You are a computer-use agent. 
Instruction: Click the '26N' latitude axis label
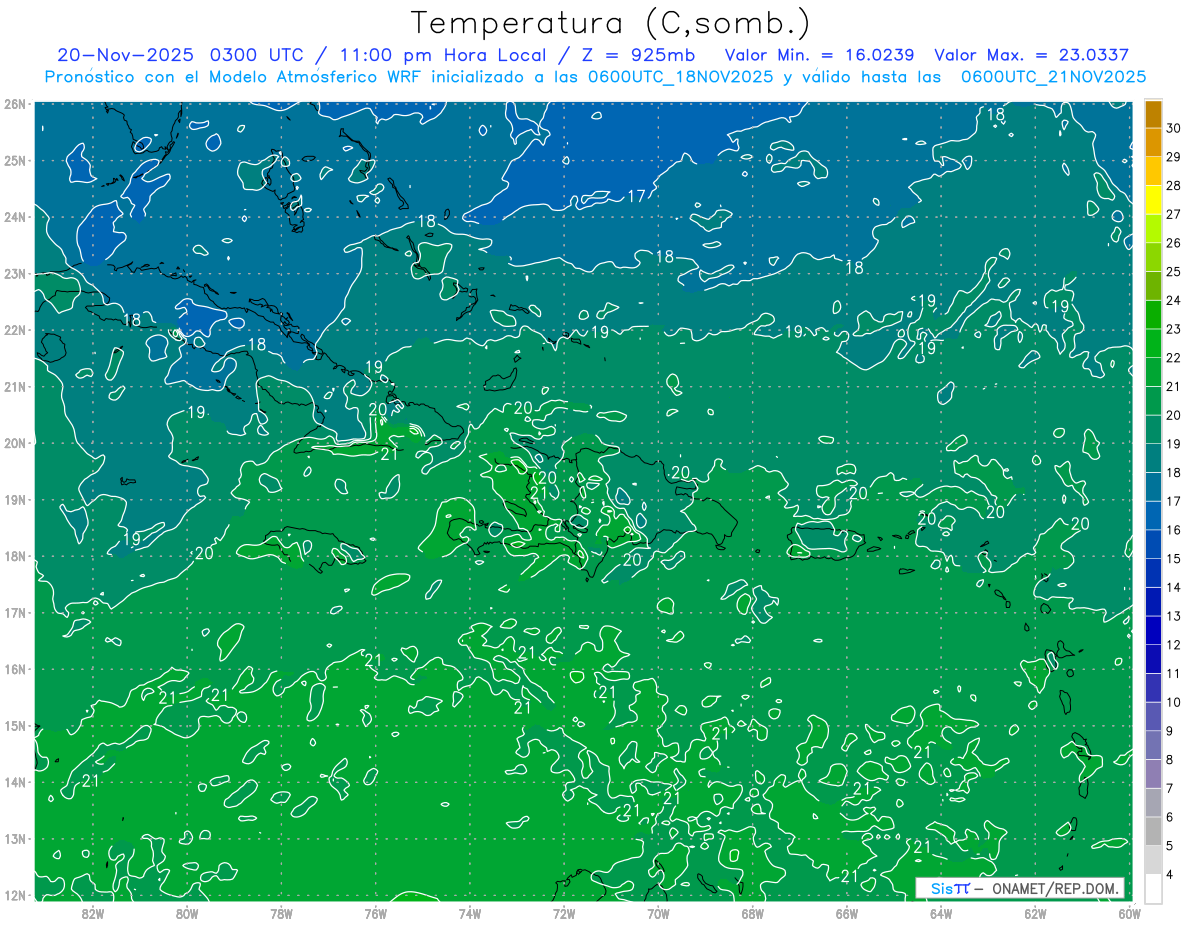tap(15, 104)
